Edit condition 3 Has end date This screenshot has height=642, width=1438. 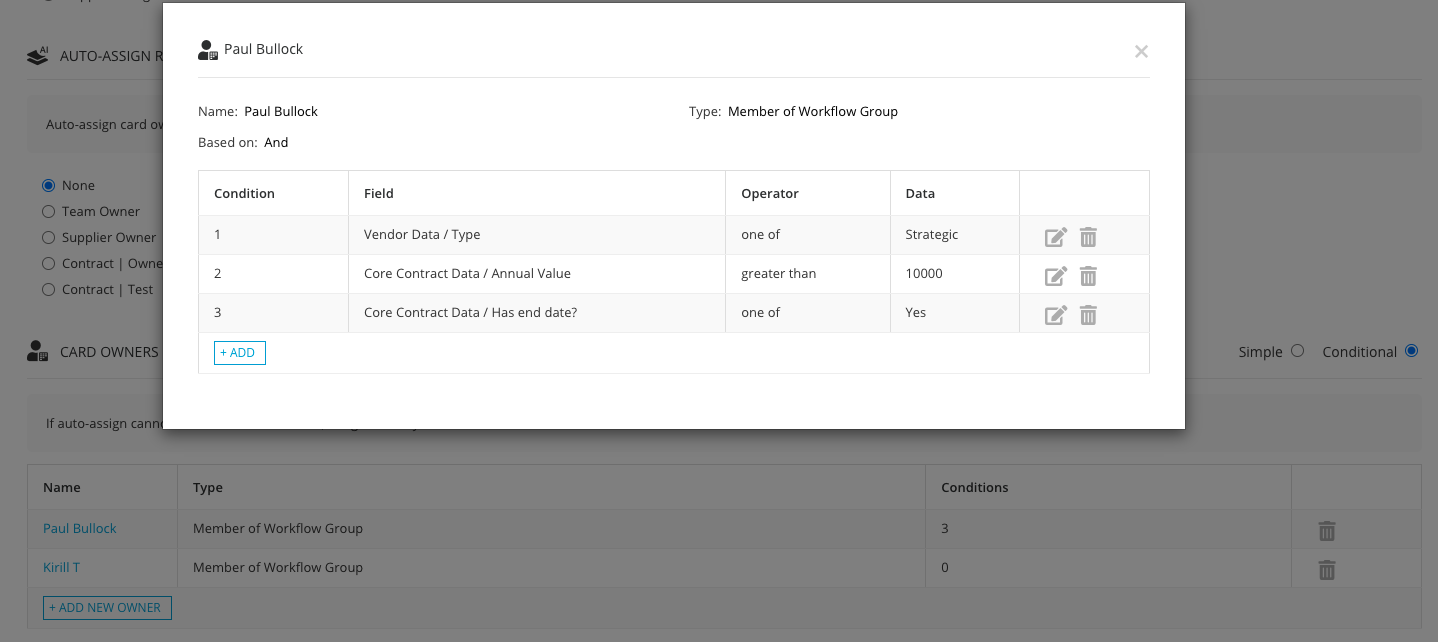1056,315
